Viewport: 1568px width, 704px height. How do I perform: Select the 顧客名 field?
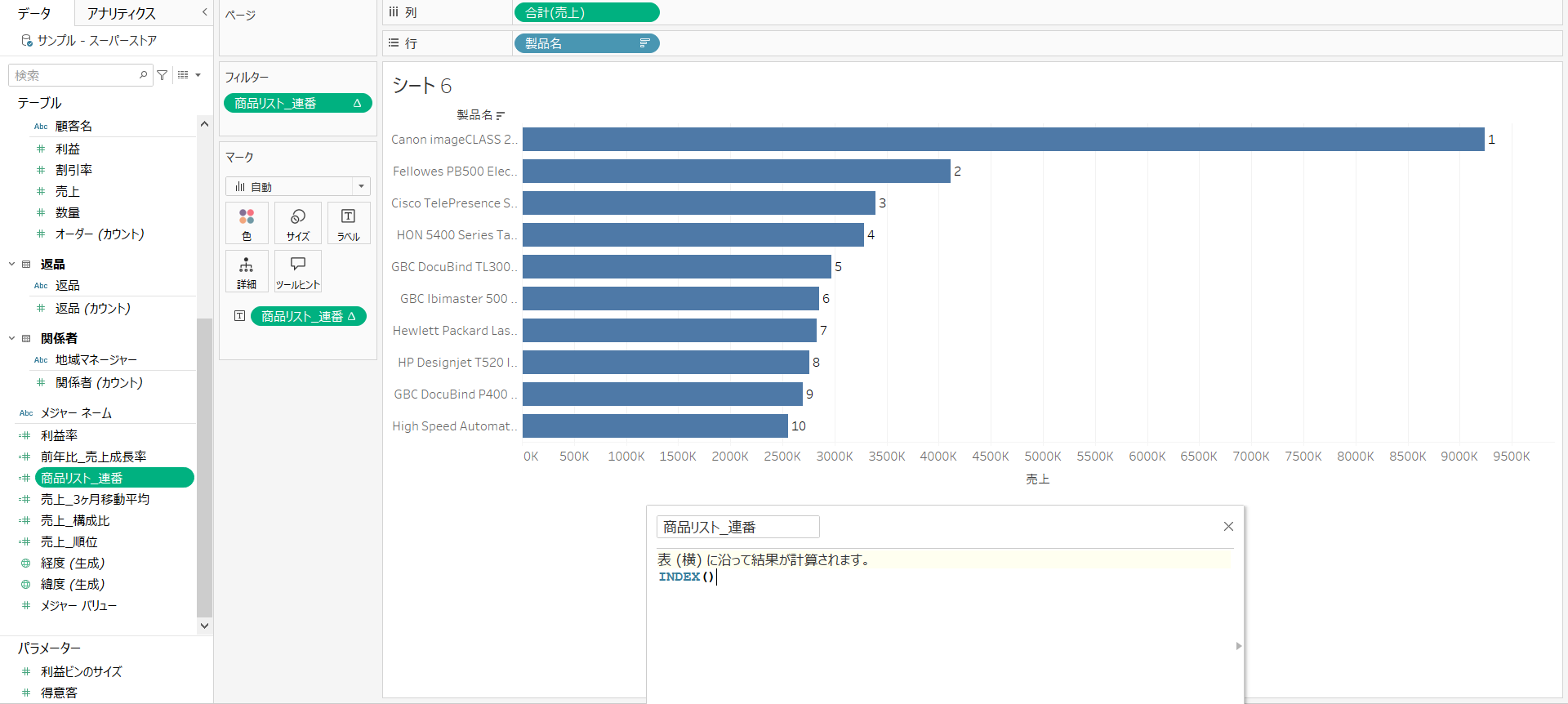coord(73,126)
